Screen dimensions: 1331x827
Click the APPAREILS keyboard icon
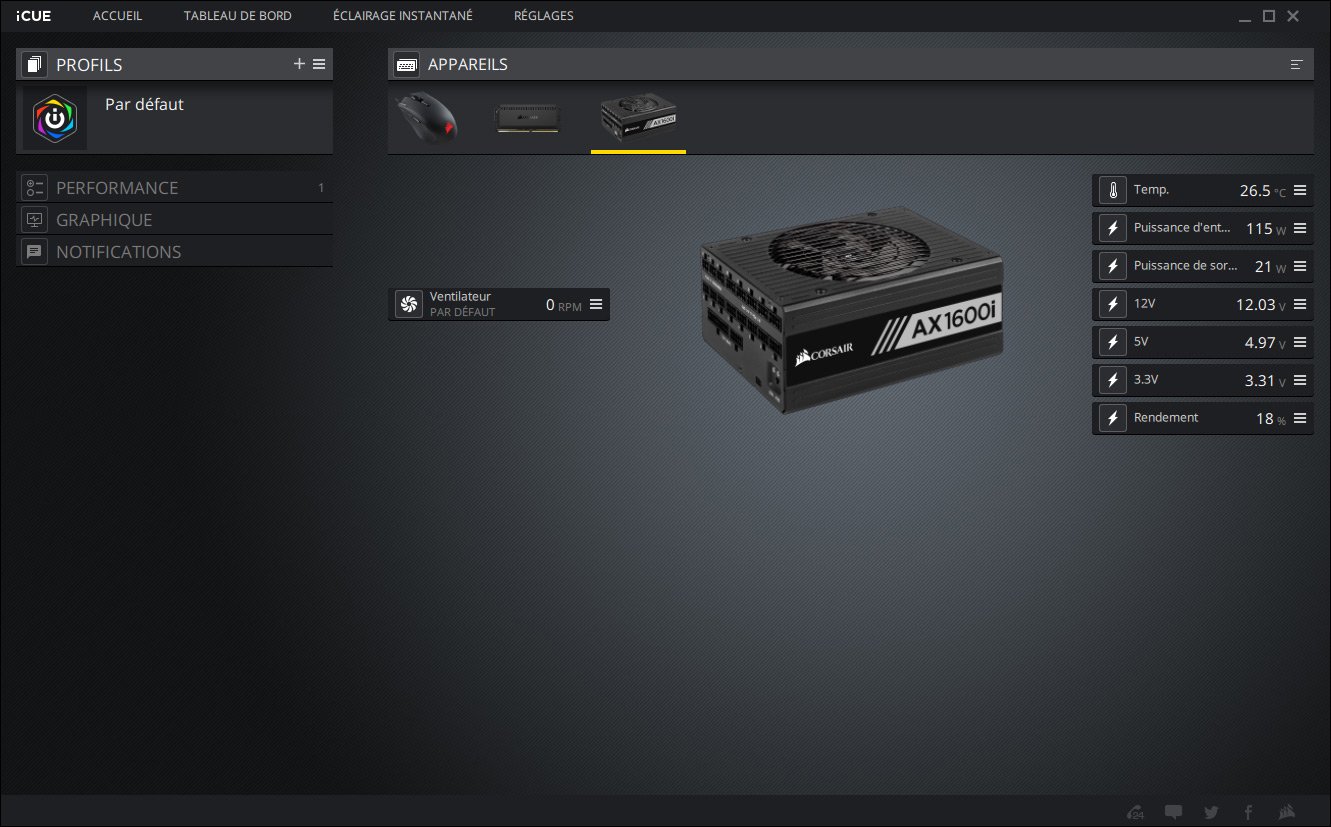(x=406, y=65)
